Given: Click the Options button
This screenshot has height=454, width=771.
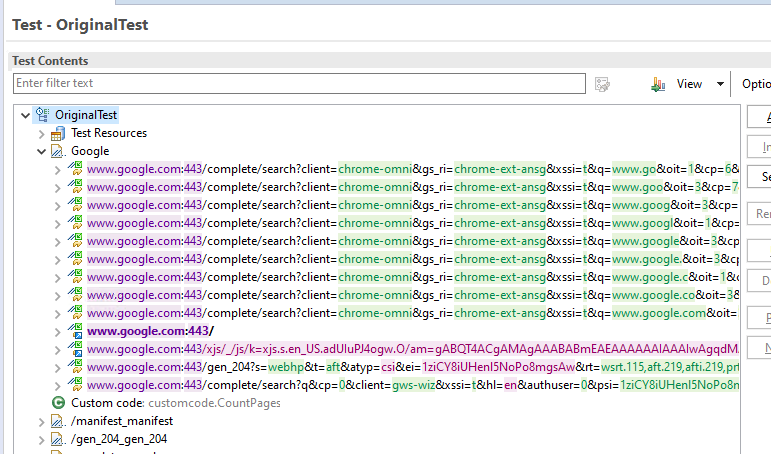Looking at the screenshot, I should click(x=756, y=84).
